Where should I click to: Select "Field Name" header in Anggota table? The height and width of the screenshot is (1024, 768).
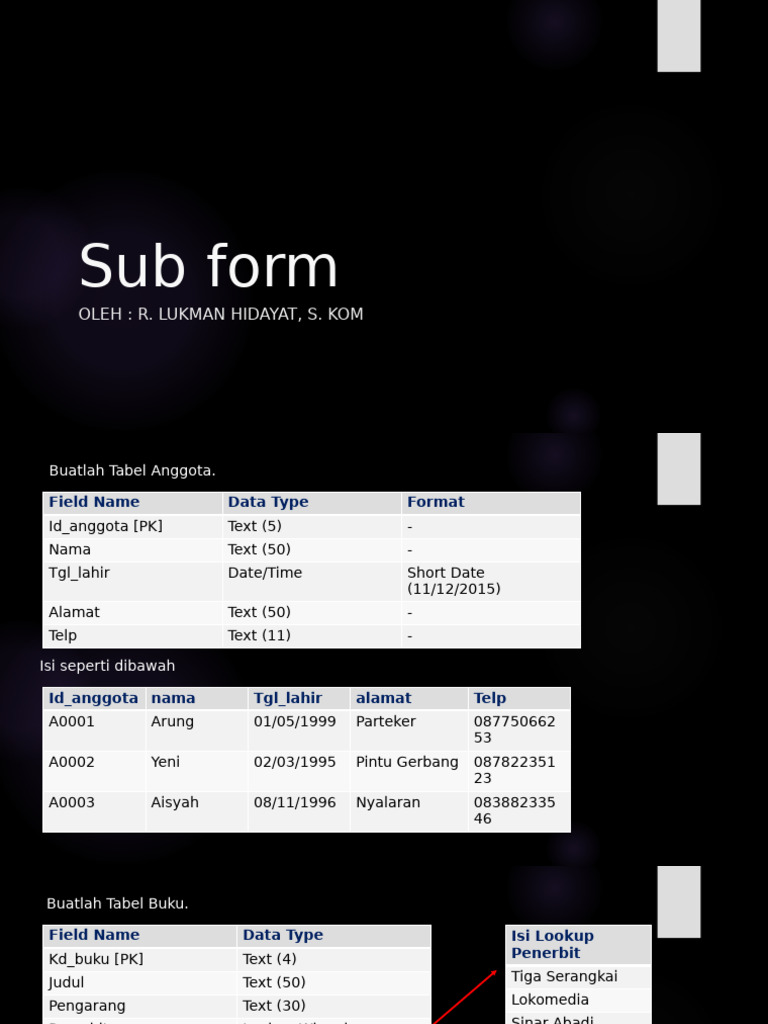click(94, 502)
